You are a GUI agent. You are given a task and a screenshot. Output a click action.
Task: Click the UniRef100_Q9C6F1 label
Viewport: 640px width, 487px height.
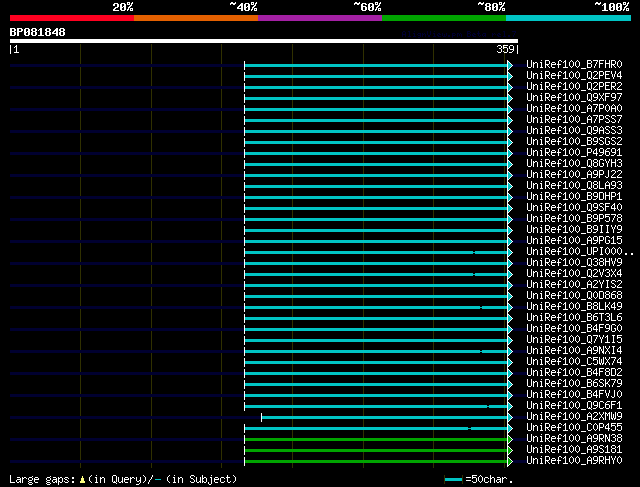[574, 406]
